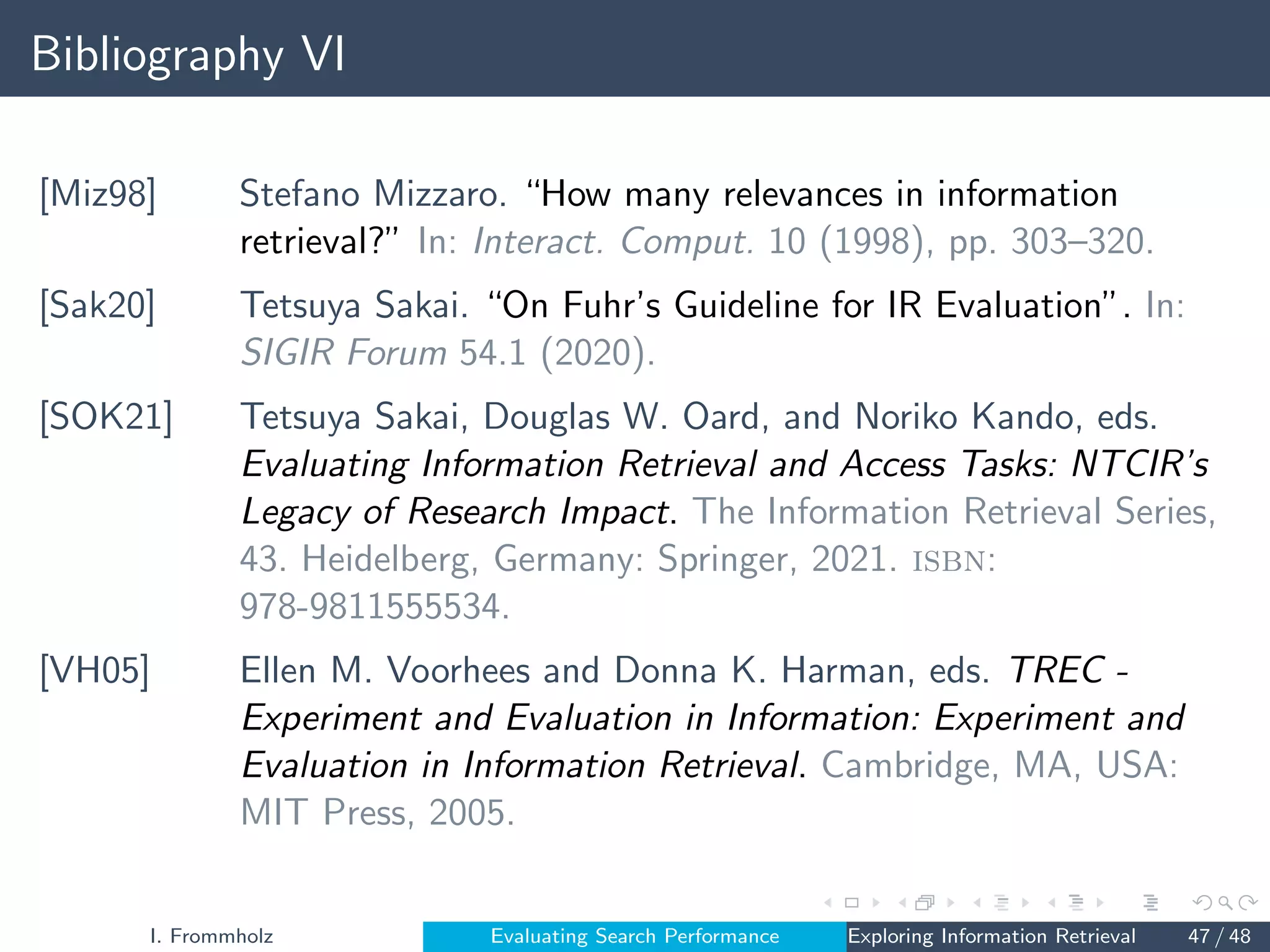Jump to previous frame arrow
The image size is (1270, 952).
coord(902,902)
